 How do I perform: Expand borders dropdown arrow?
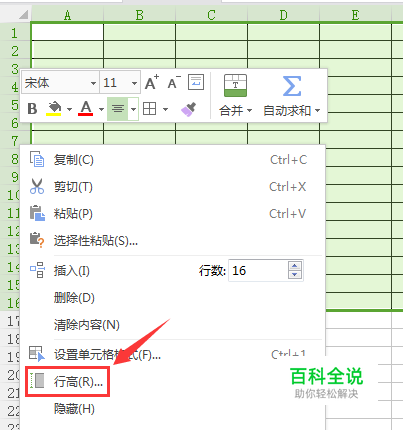pyautogui.click(x=165, y=109)
